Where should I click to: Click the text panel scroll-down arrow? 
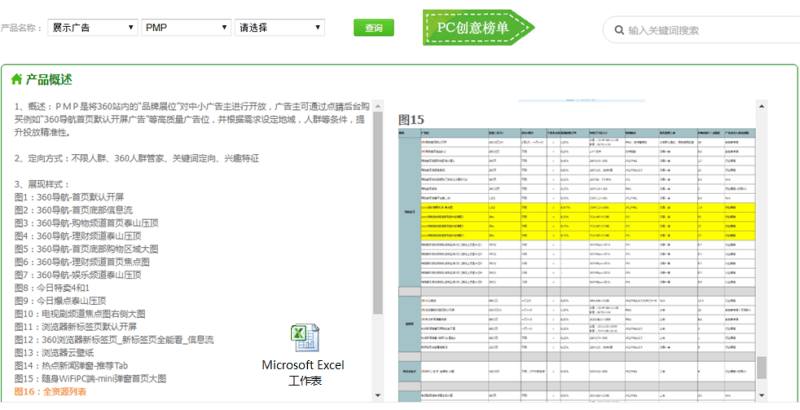377,396
